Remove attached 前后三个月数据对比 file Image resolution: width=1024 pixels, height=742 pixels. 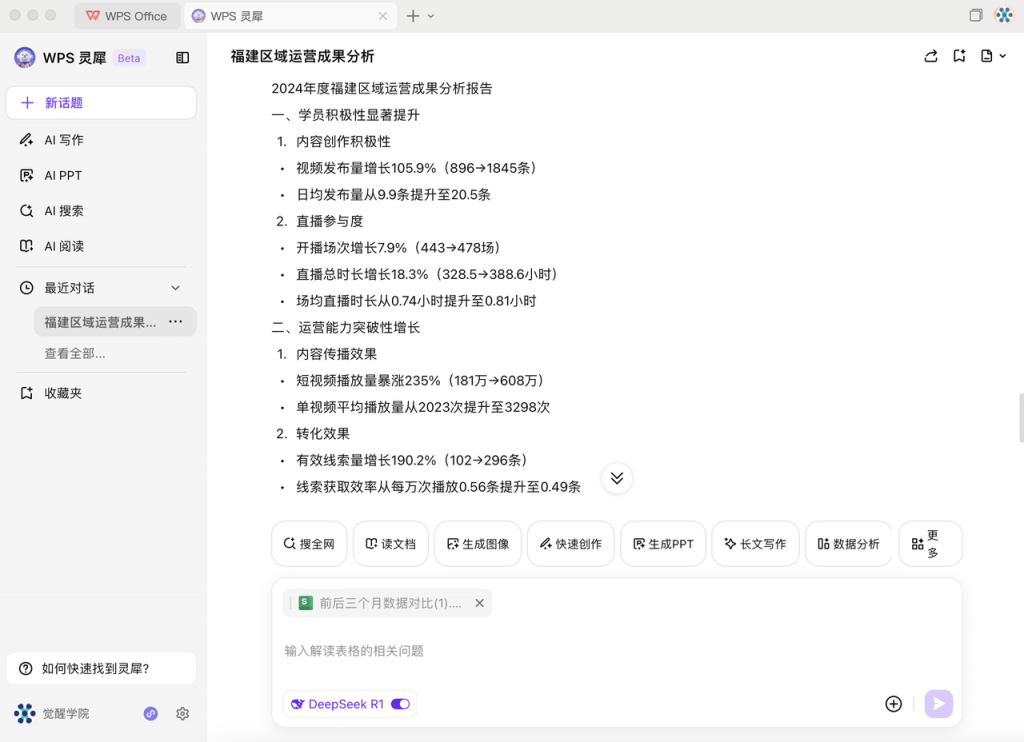coord(479,603)
